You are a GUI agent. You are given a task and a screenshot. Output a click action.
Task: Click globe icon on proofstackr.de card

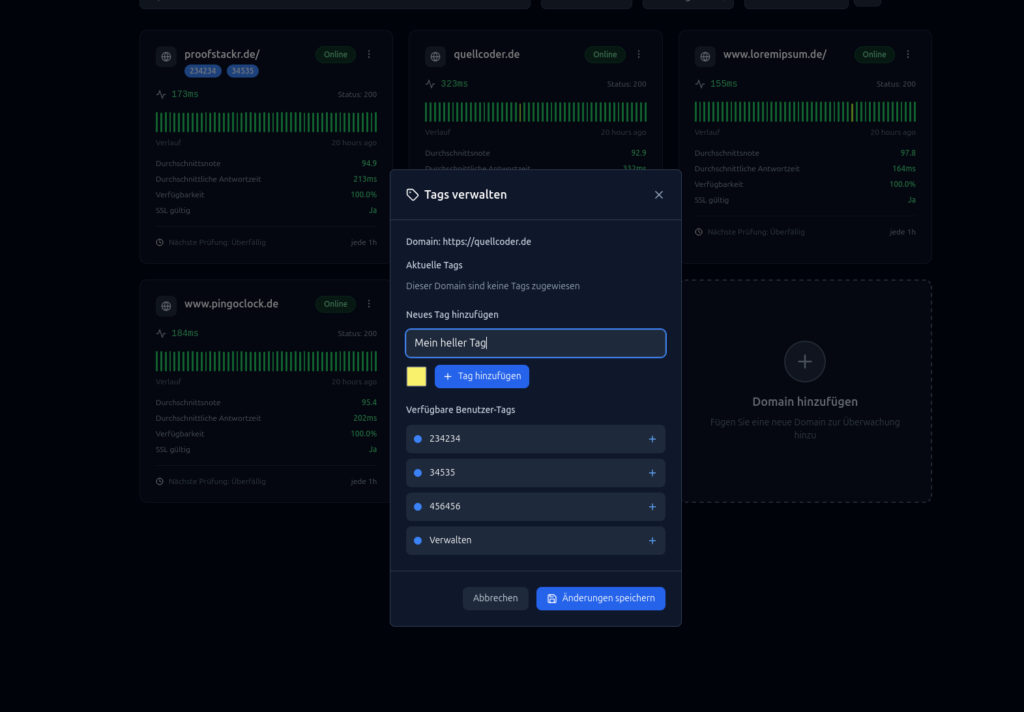(166, 57)
